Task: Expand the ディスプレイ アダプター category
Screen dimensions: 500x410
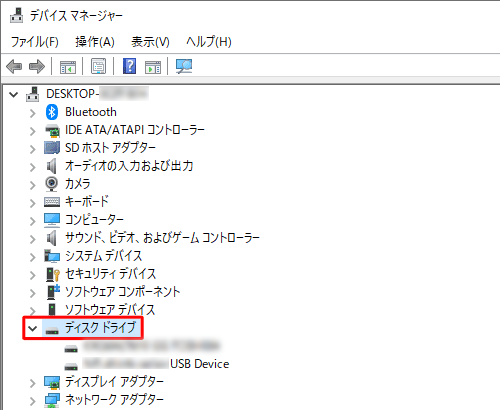Action: click(x=32, y=383)
